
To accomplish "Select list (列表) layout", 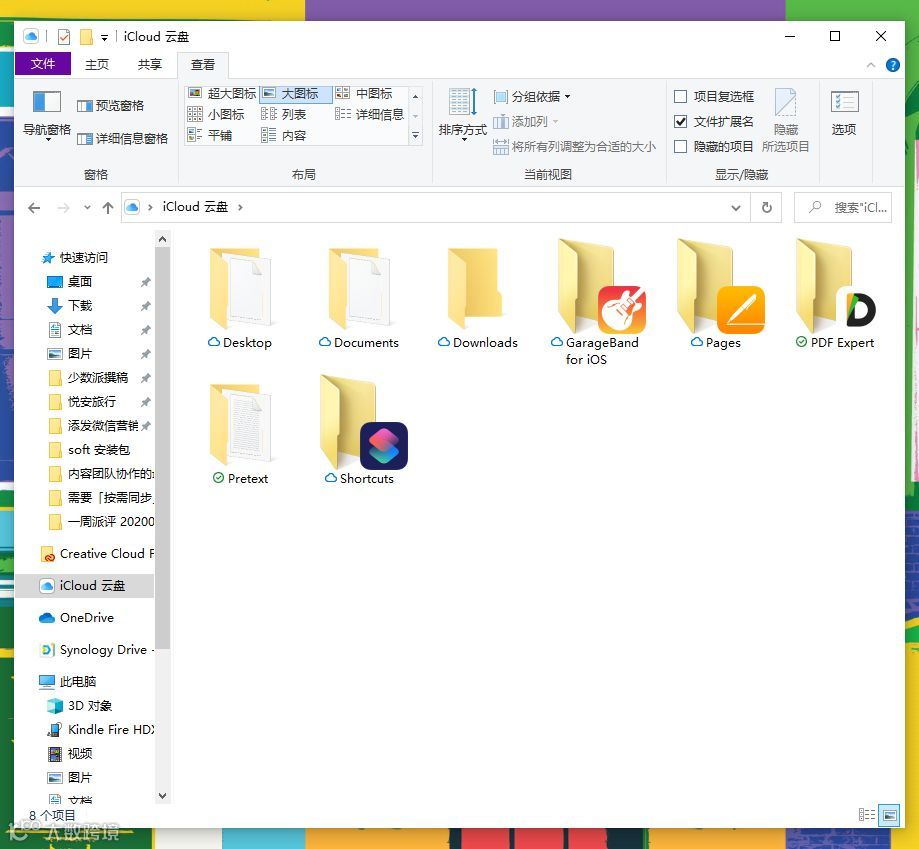I will coord(284,114).
